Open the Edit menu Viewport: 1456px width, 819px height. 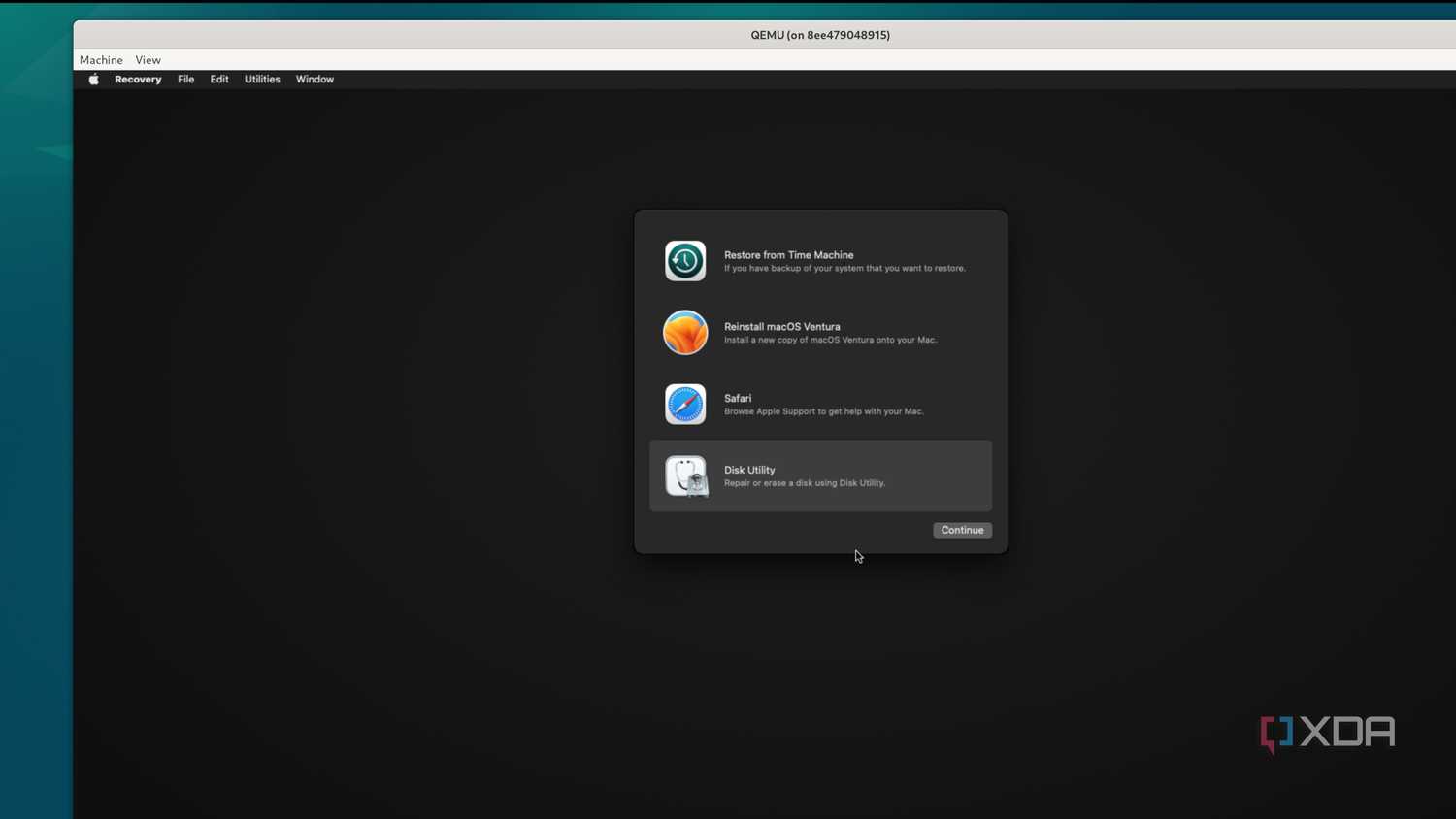point(219,80)
